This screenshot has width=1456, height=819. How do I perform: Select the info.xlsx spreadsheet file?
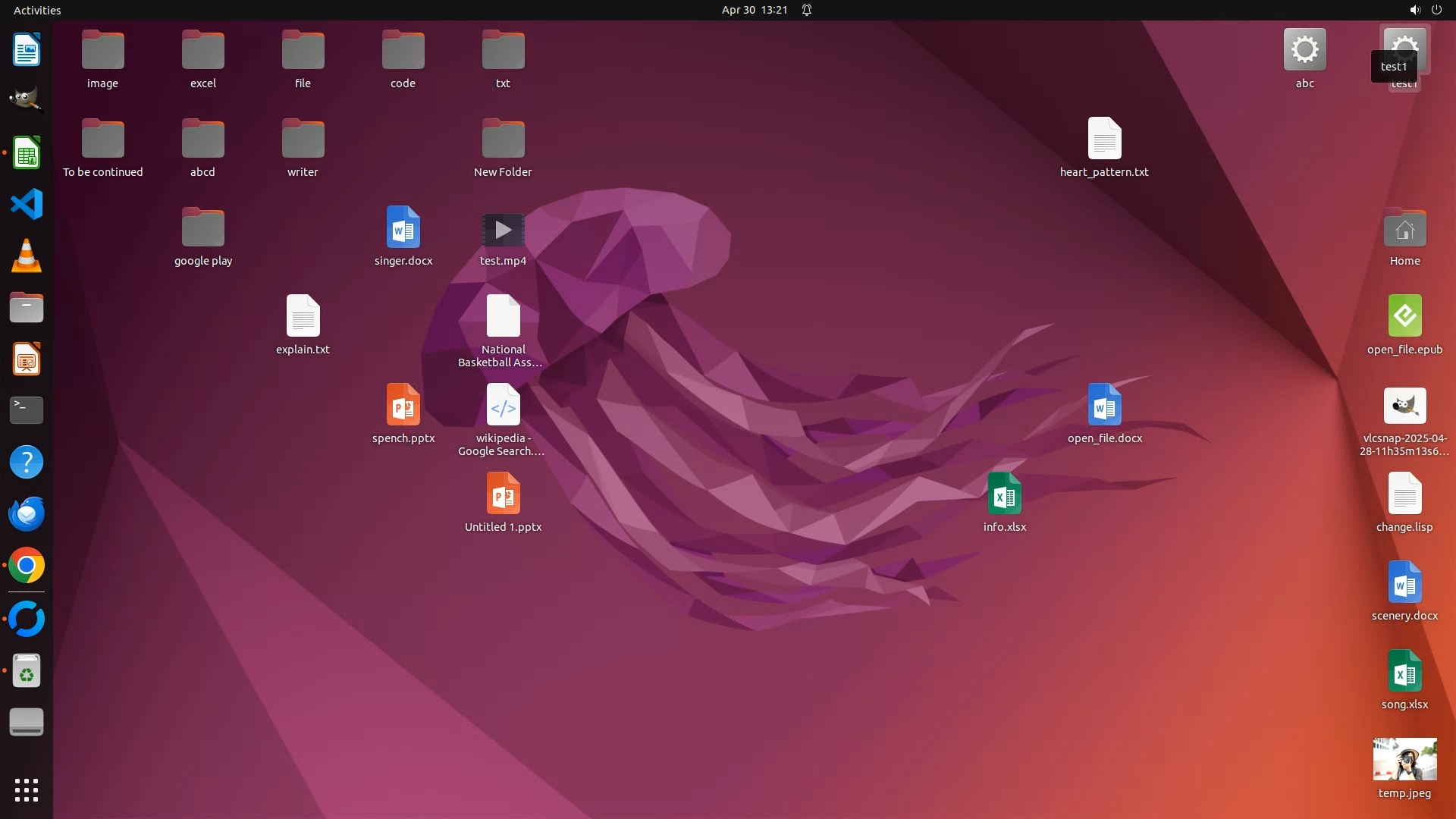[x=1004, y=494]
